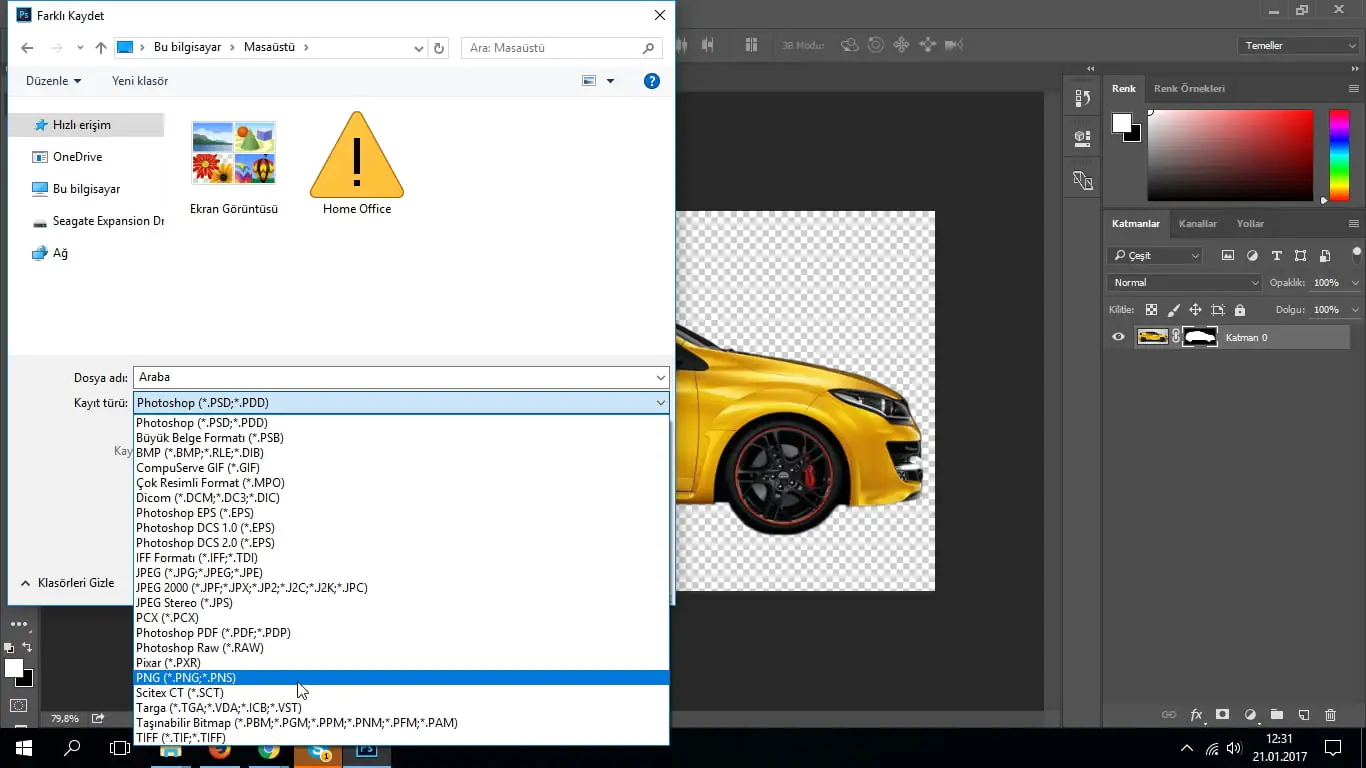Toggle the layer filter switch on/off
Viewport: 1366px width, 768px height.
coord(1356,254)
